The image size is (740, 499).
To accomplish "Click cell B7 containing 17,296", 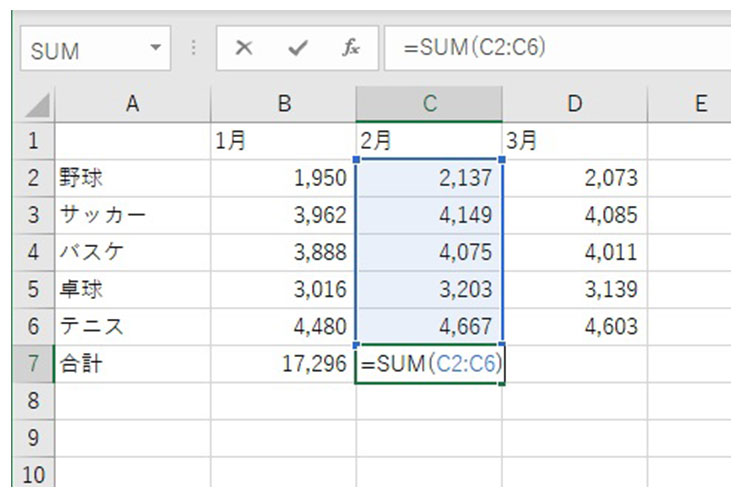I will (x=283, y=365).
